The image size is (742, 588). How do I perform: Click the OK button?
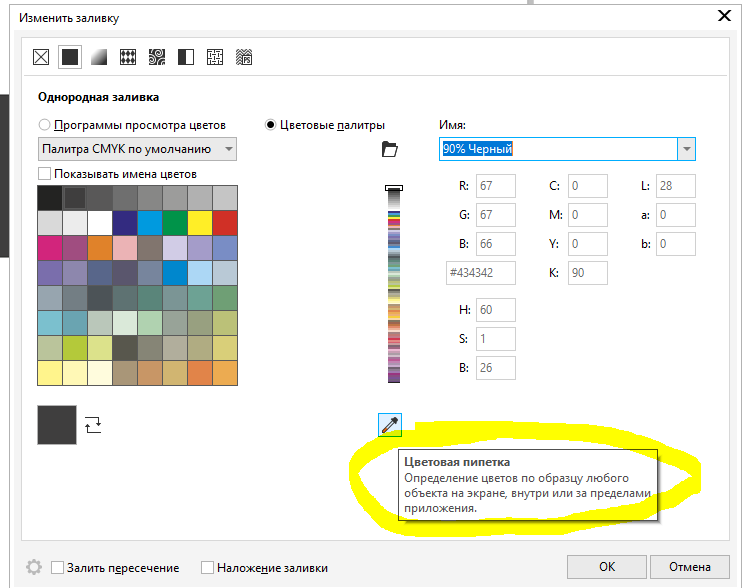pyautogui.click(x=607, y=567)
